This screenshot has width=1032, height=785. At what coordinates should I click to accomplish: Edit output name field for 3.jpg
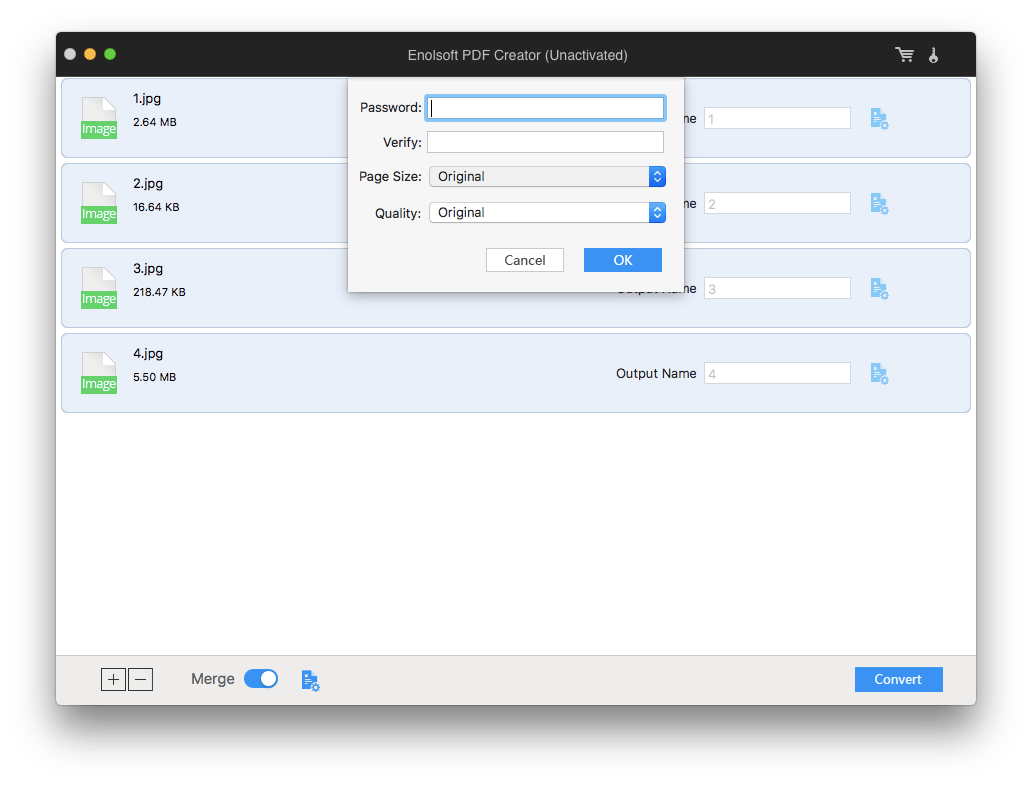point(777,289)
